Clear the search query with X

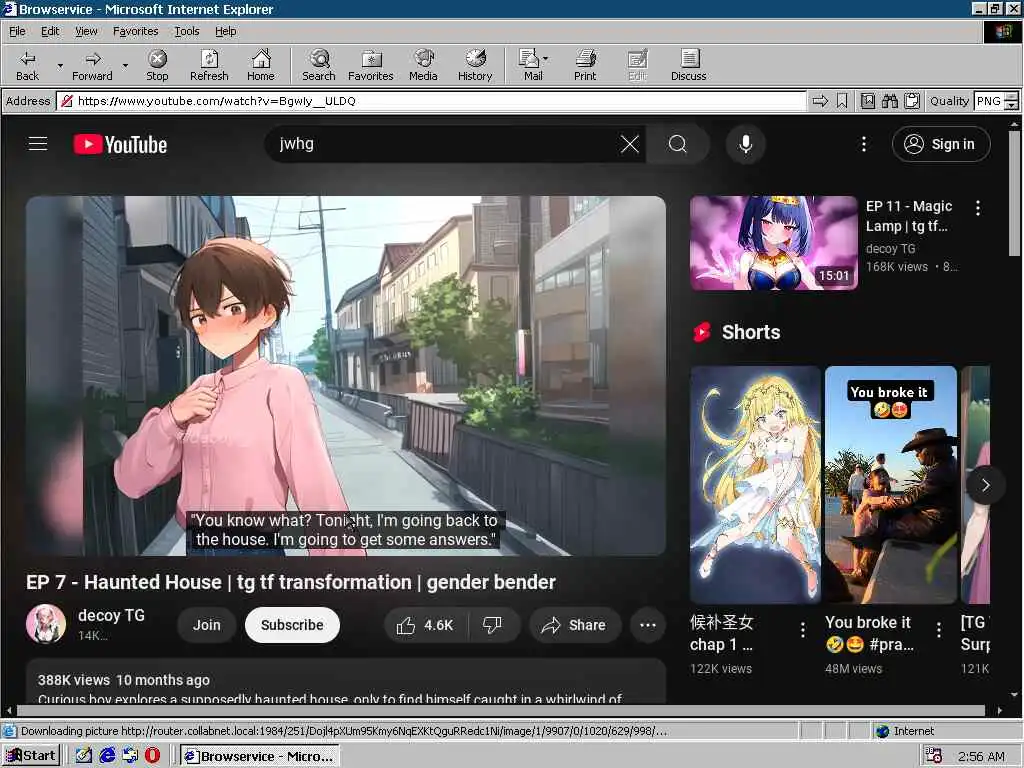pyautogui.click(x=630, y=144)
